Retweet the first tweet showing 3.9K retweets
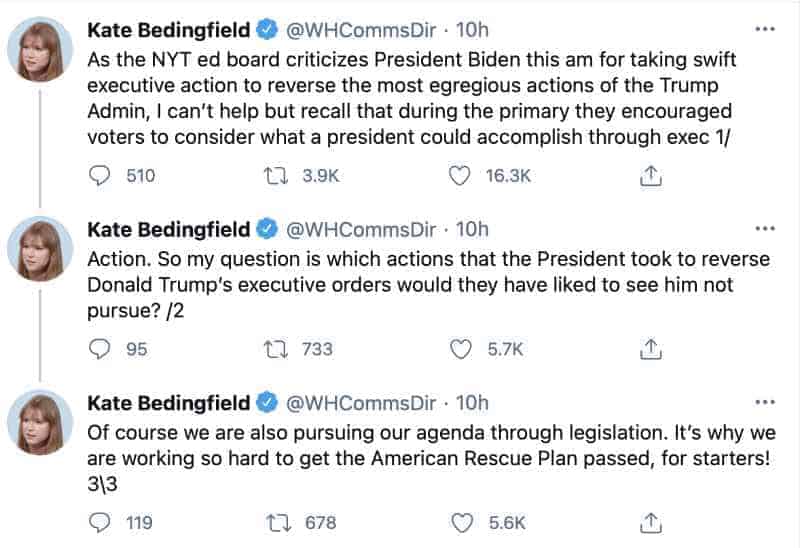The image size is (800, 548). coord(276,176)
